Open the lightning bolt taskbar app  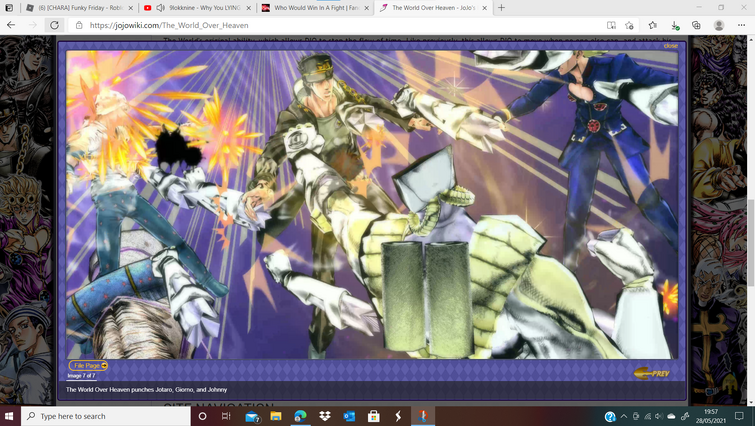398,416
